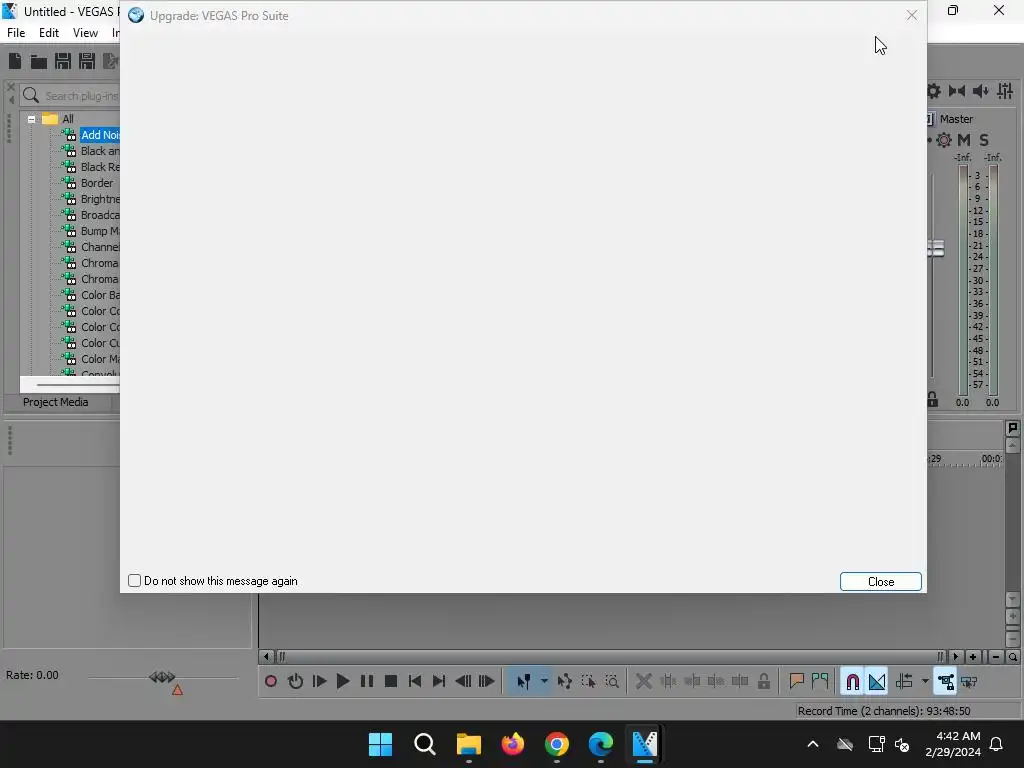Insert a region with the green flags icon

click(820, 682)
